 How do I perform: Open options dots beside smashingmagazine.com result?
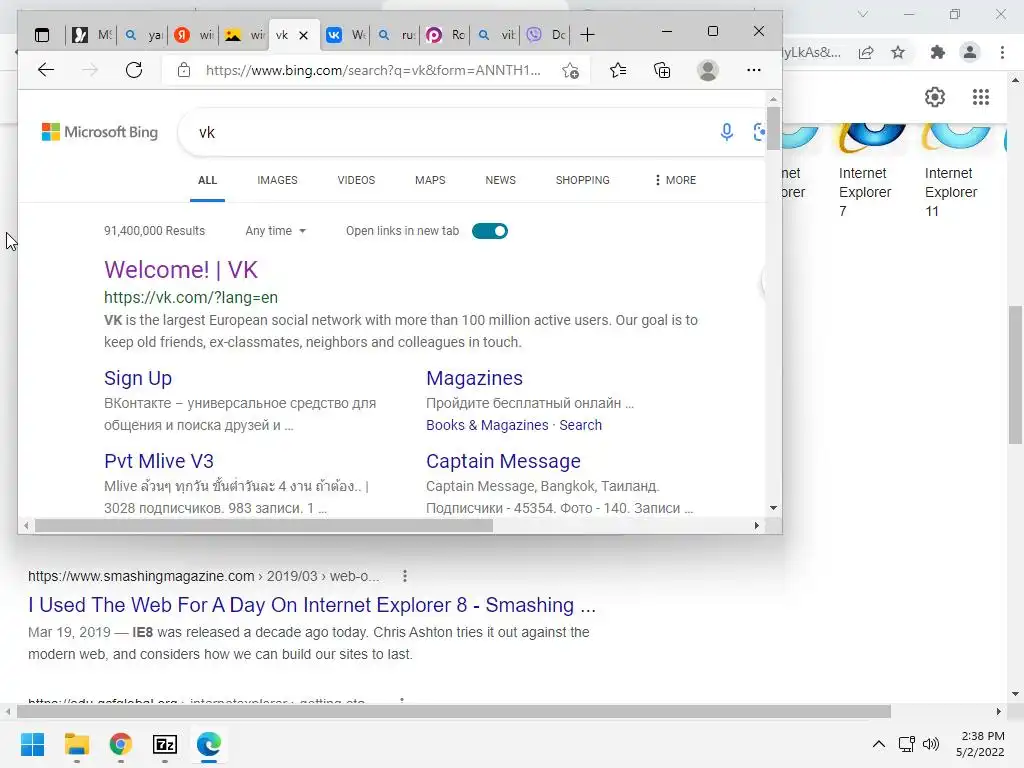pyautogui.click(x=405, y=576)
